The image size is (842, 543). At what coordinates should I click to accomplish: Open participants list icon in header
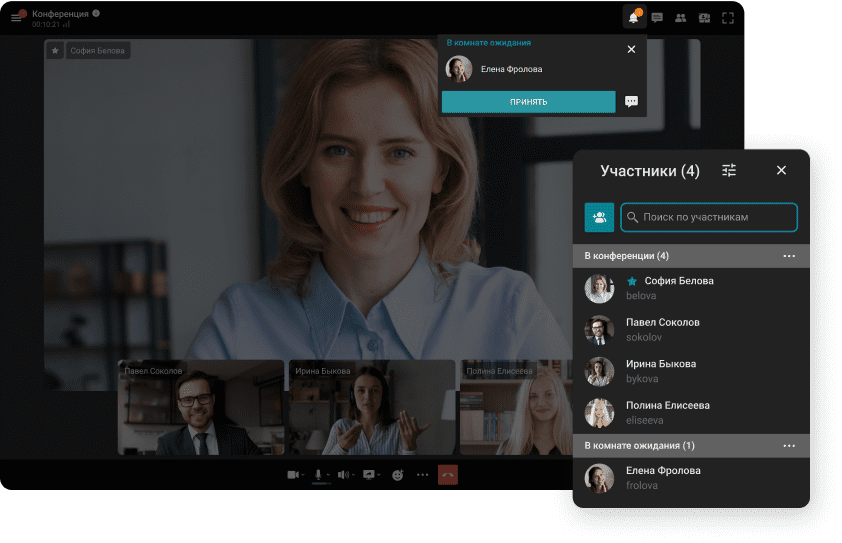click(x=681, y=17)
